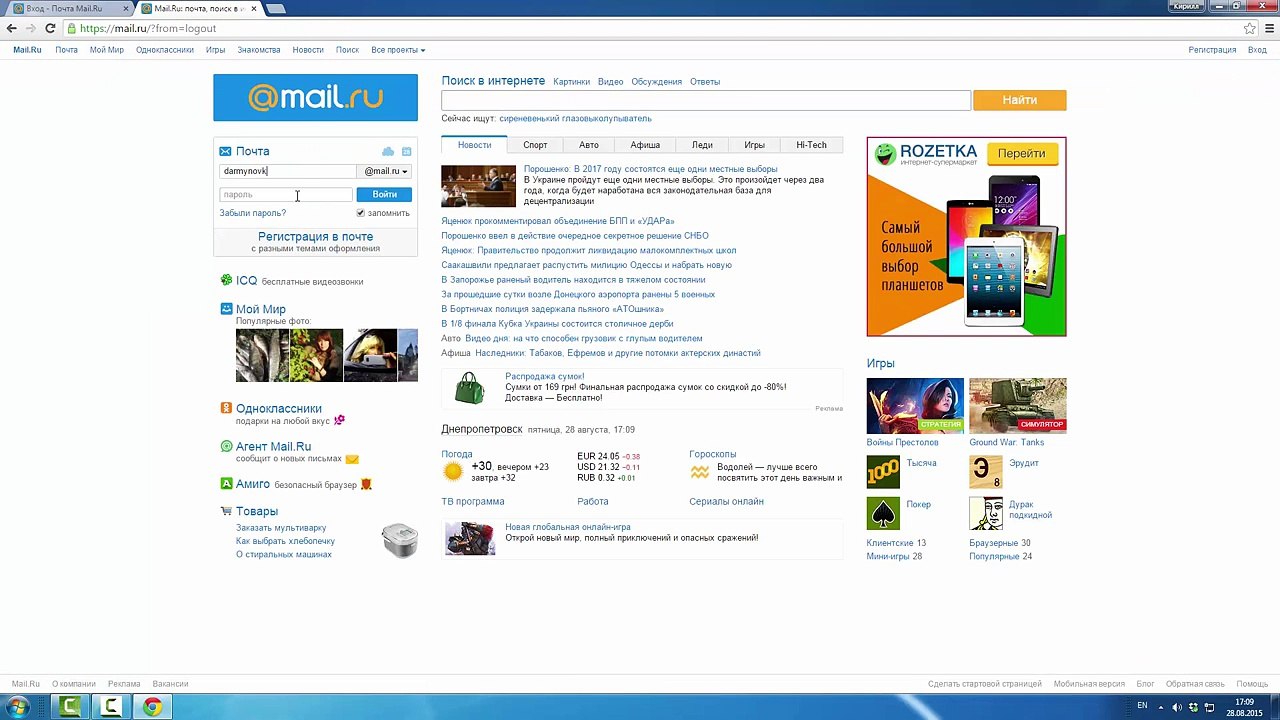Click the Перейти button on Rozetka ad
The image size is (1280, 720).
point(1021,153)
